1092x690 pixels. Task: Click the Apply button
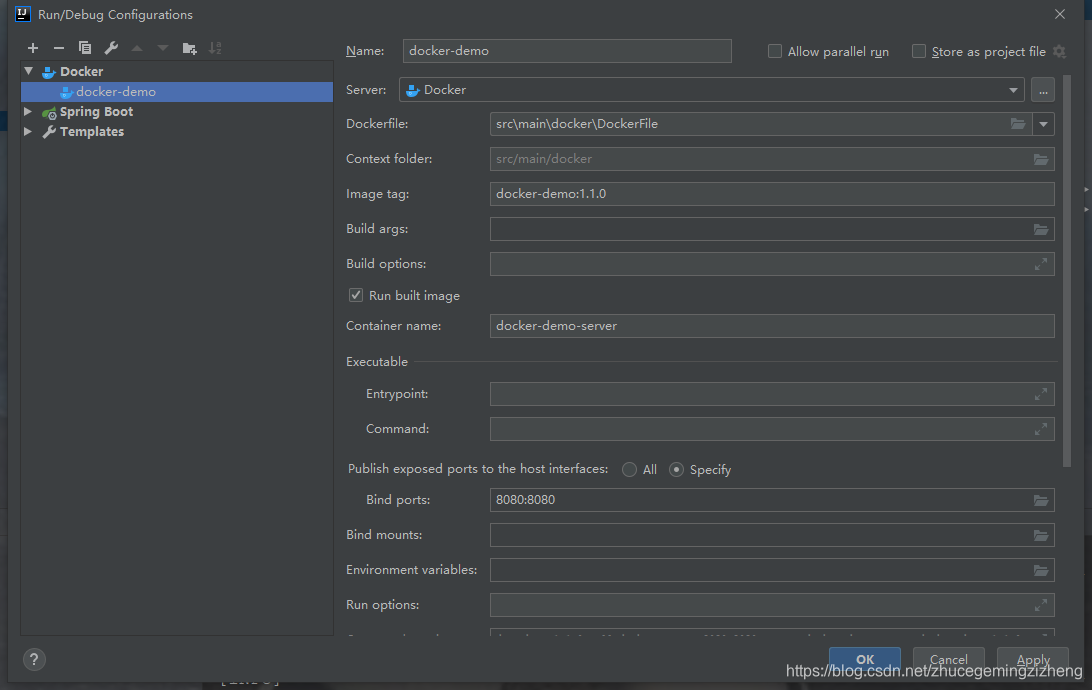pyautogui.click(x=1033, y=659)
